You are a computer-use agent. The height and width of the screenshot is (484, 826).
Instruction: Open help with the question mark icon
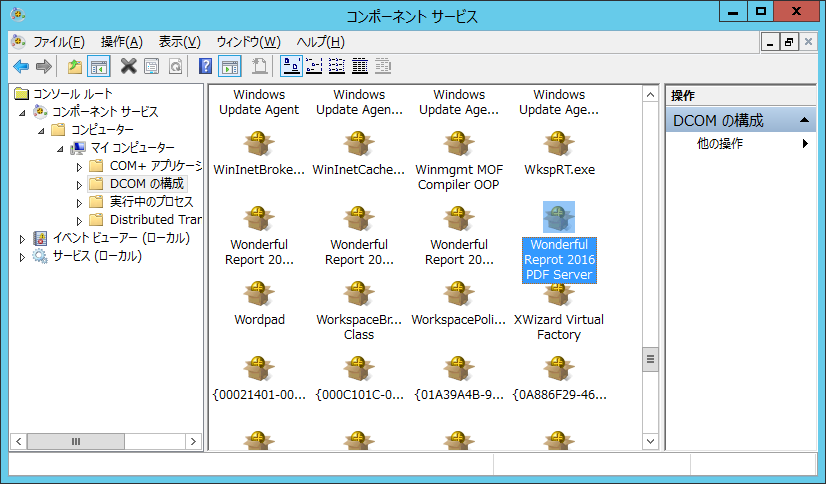[205, 66]
